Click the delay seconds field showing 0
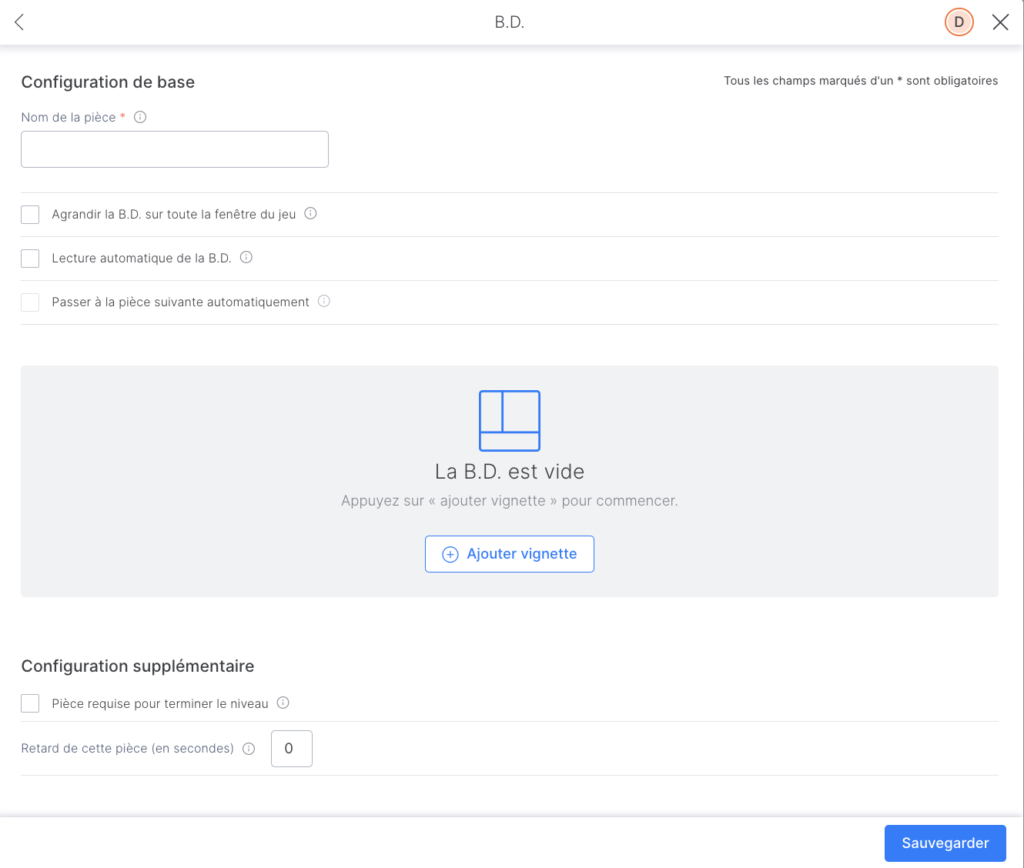 [291, 748]
